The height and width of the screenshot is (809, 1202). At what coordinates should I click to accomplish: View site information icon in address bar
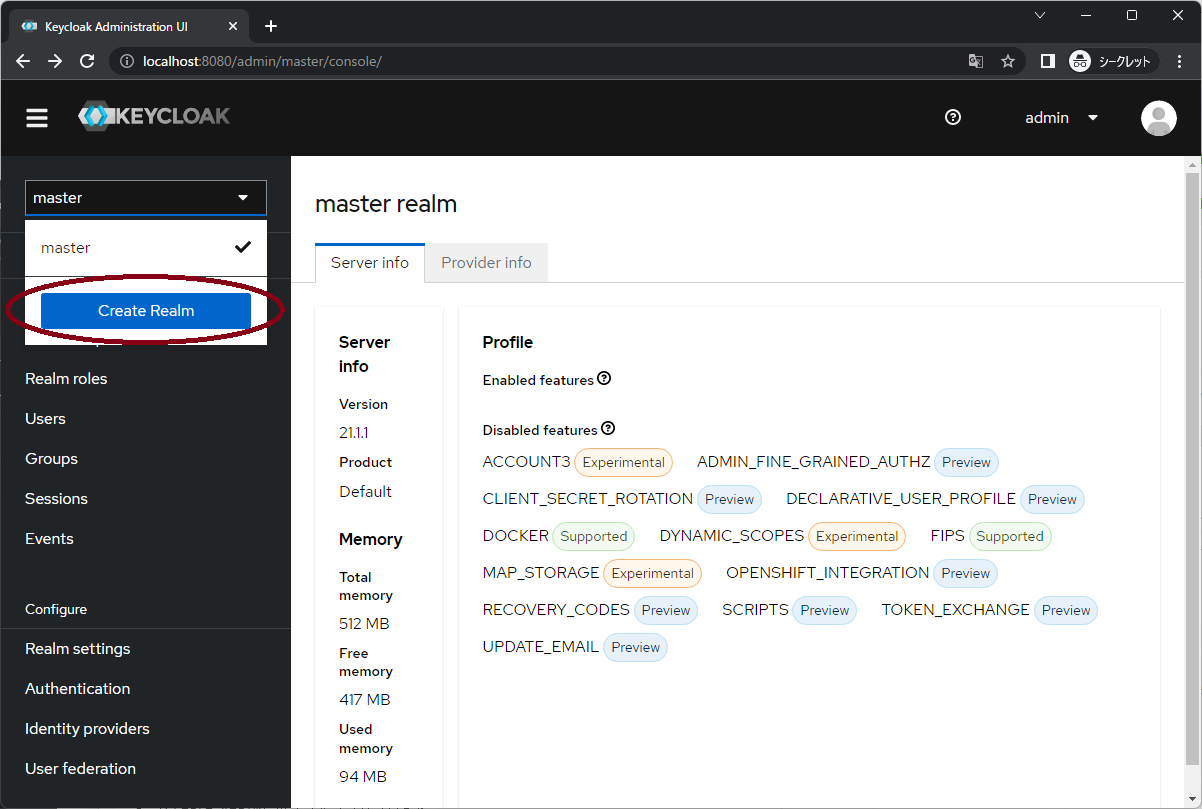[127, 61]
